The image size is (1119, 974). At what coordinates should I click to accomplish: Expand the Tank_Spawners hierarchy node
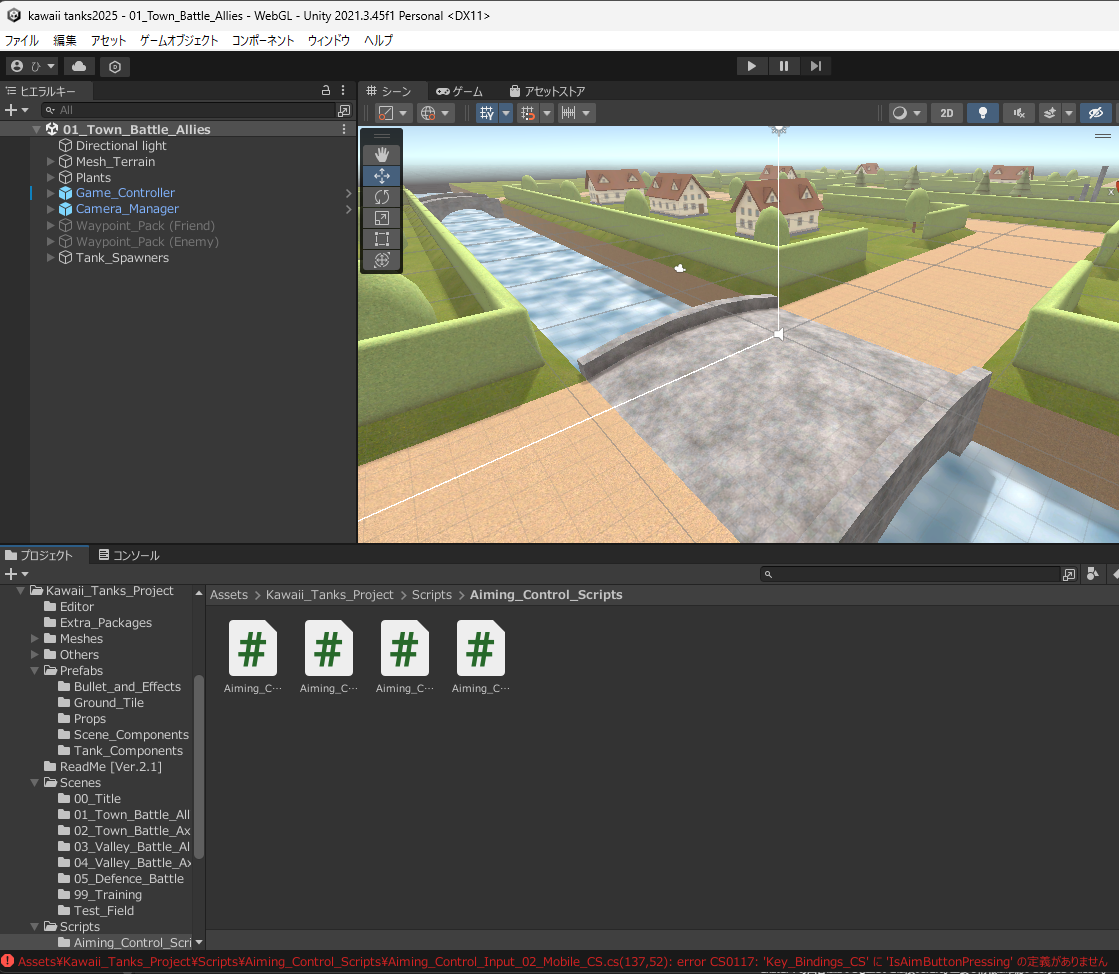[x=51, y=258]
